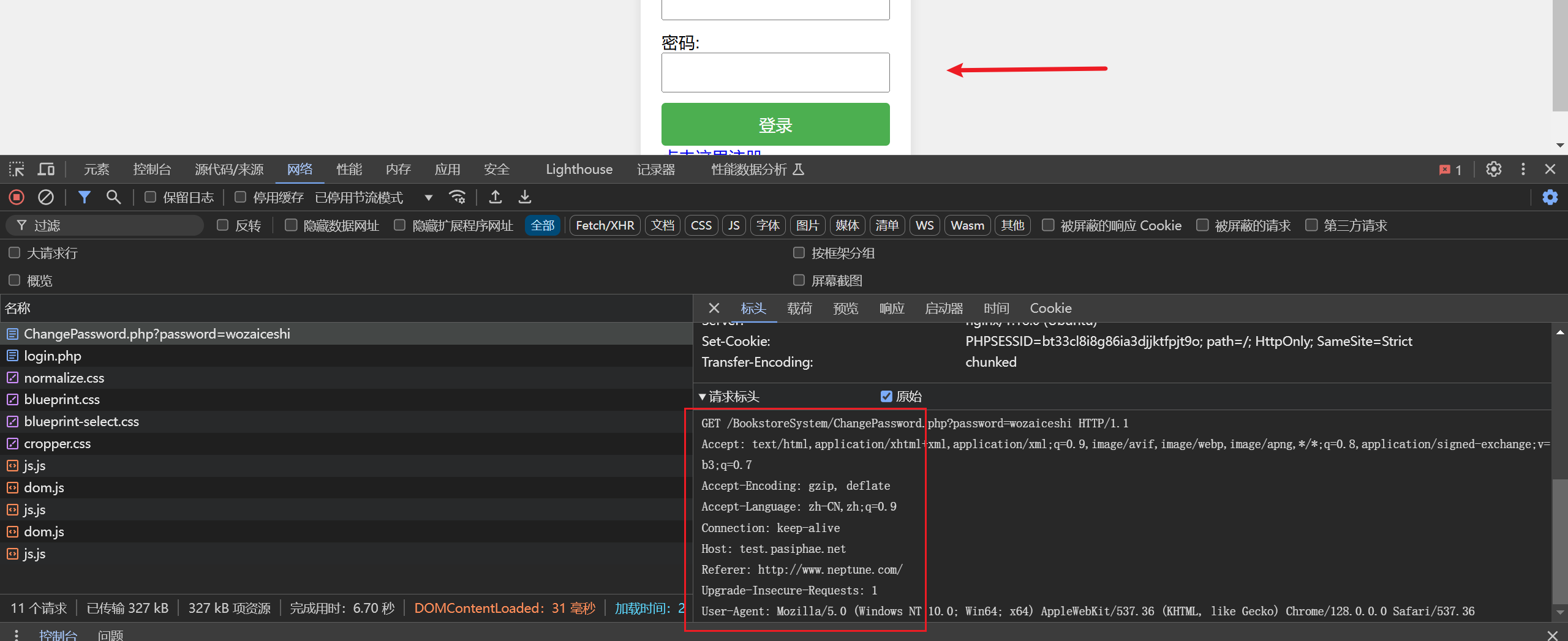Enable the 停用缓存 checkbox
This screenshot has height=641, width=1568.
(240, 197)
